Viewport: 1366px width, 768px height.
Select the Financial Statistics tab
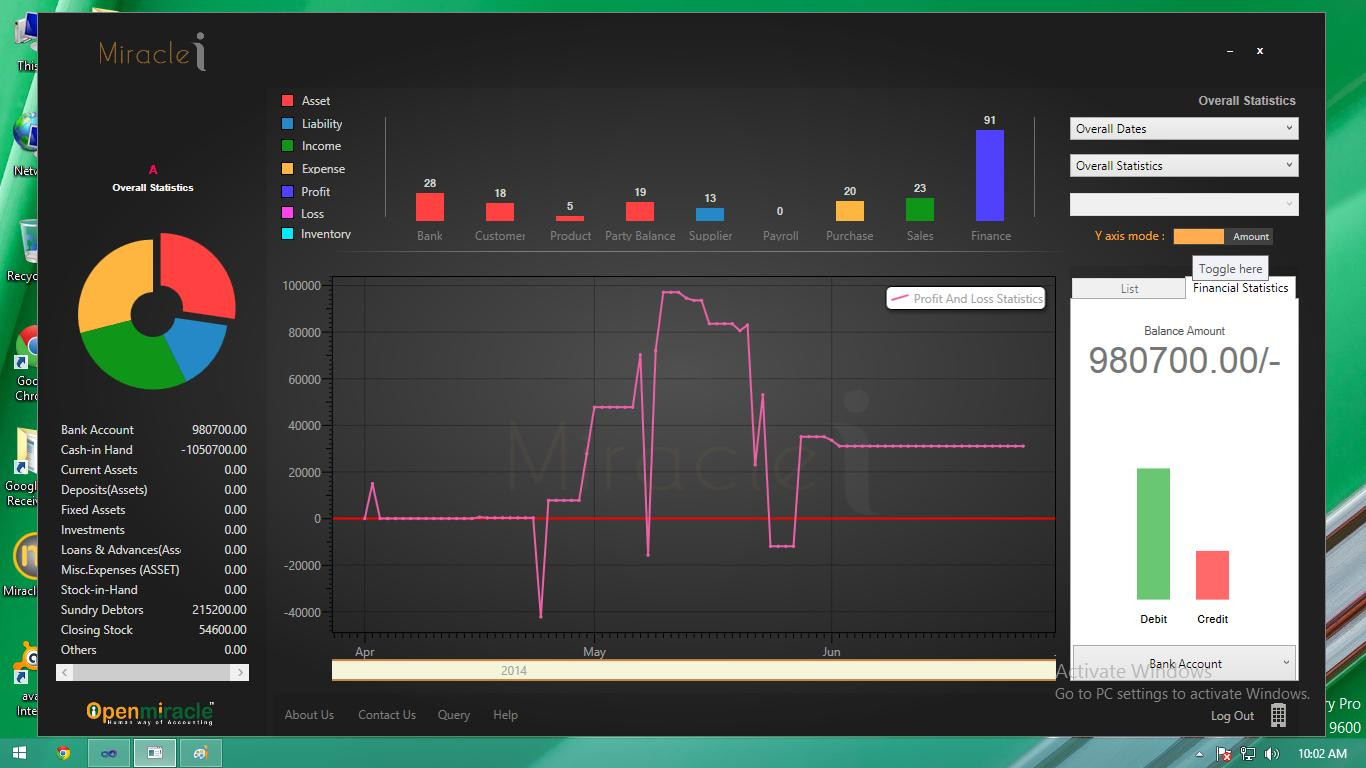coord(1240,288)
